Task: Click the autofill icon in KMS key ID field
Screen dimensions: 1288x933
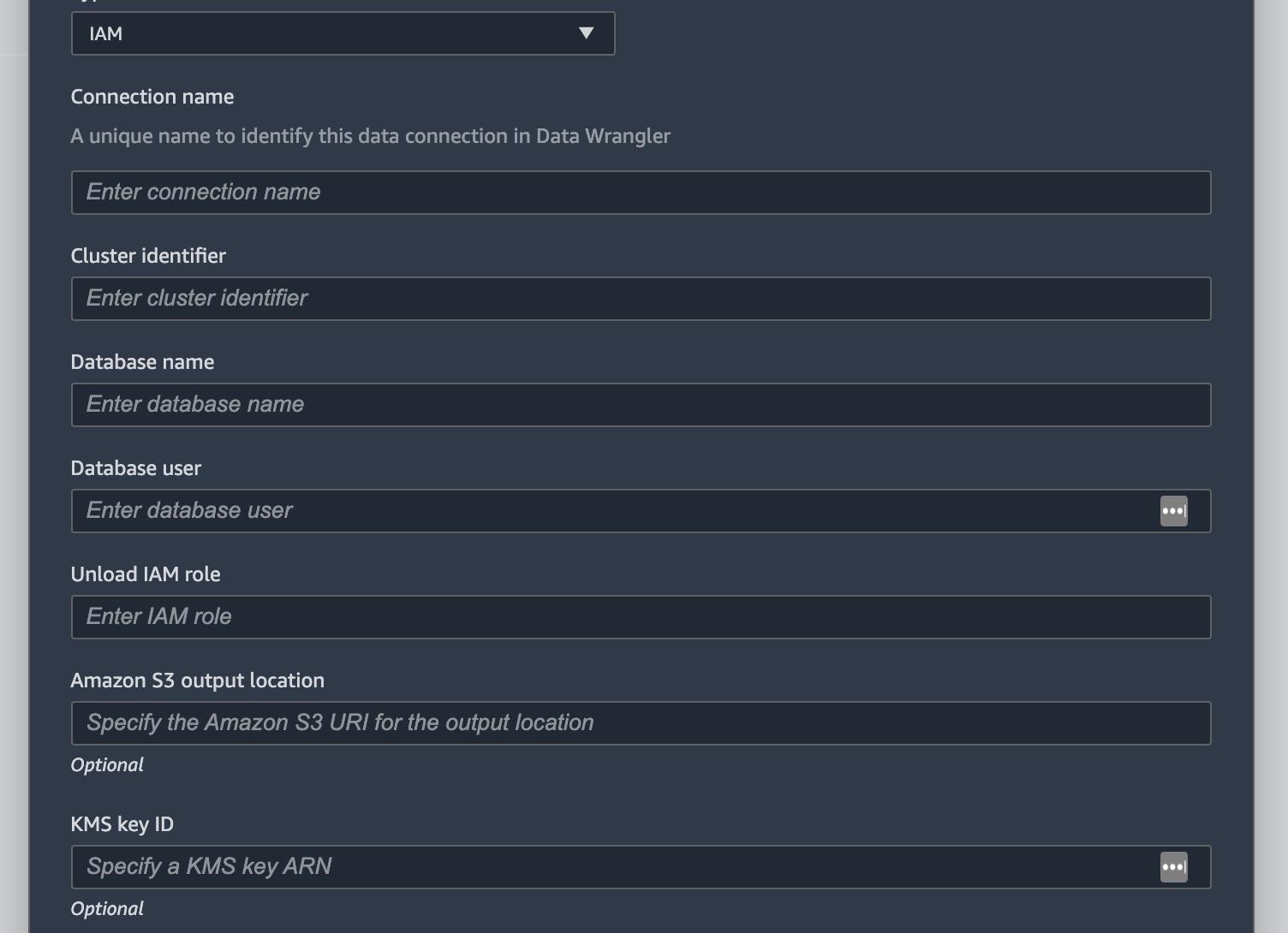Action: pos(1173,867)
